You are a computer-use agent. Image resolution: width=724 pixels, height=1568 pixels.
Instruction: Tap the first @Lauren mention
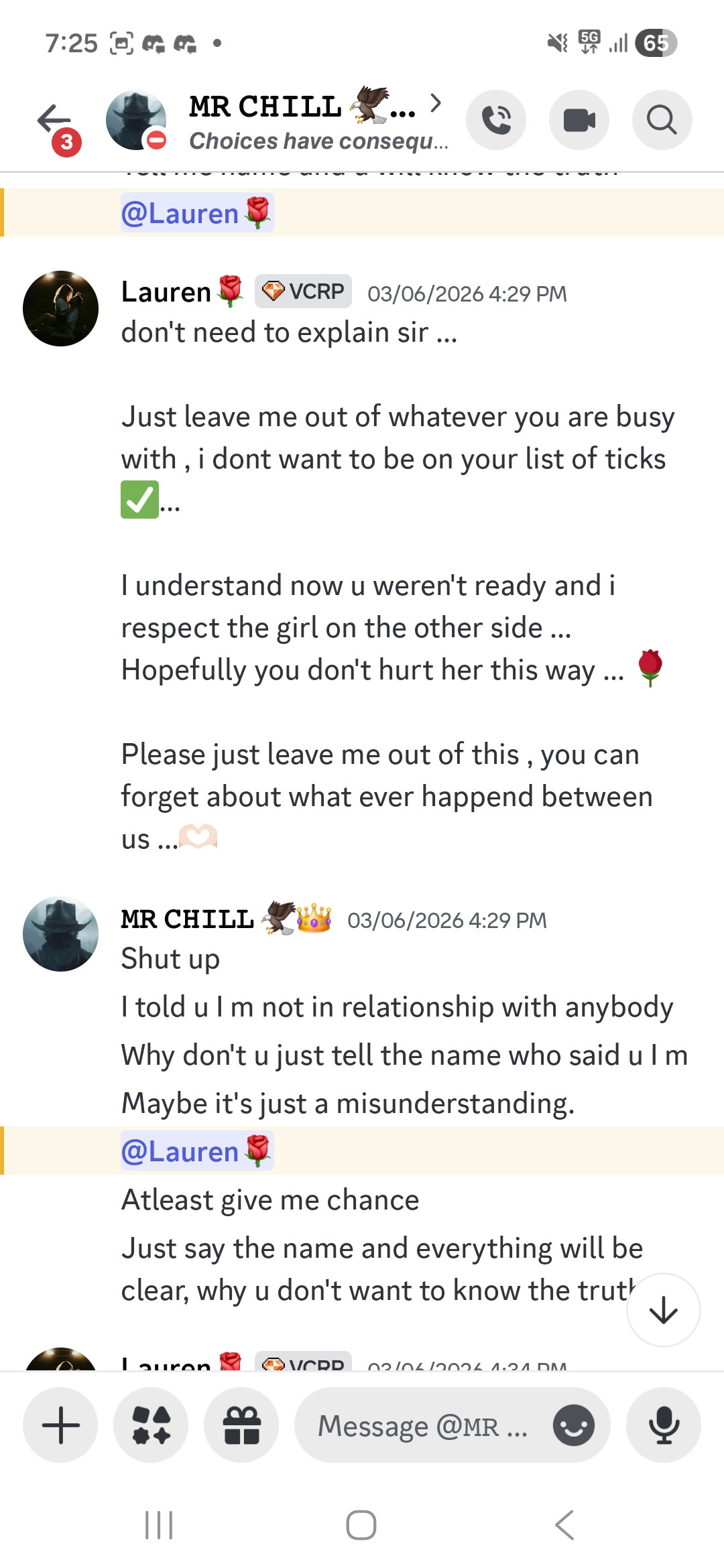click(x=196, y=213)
